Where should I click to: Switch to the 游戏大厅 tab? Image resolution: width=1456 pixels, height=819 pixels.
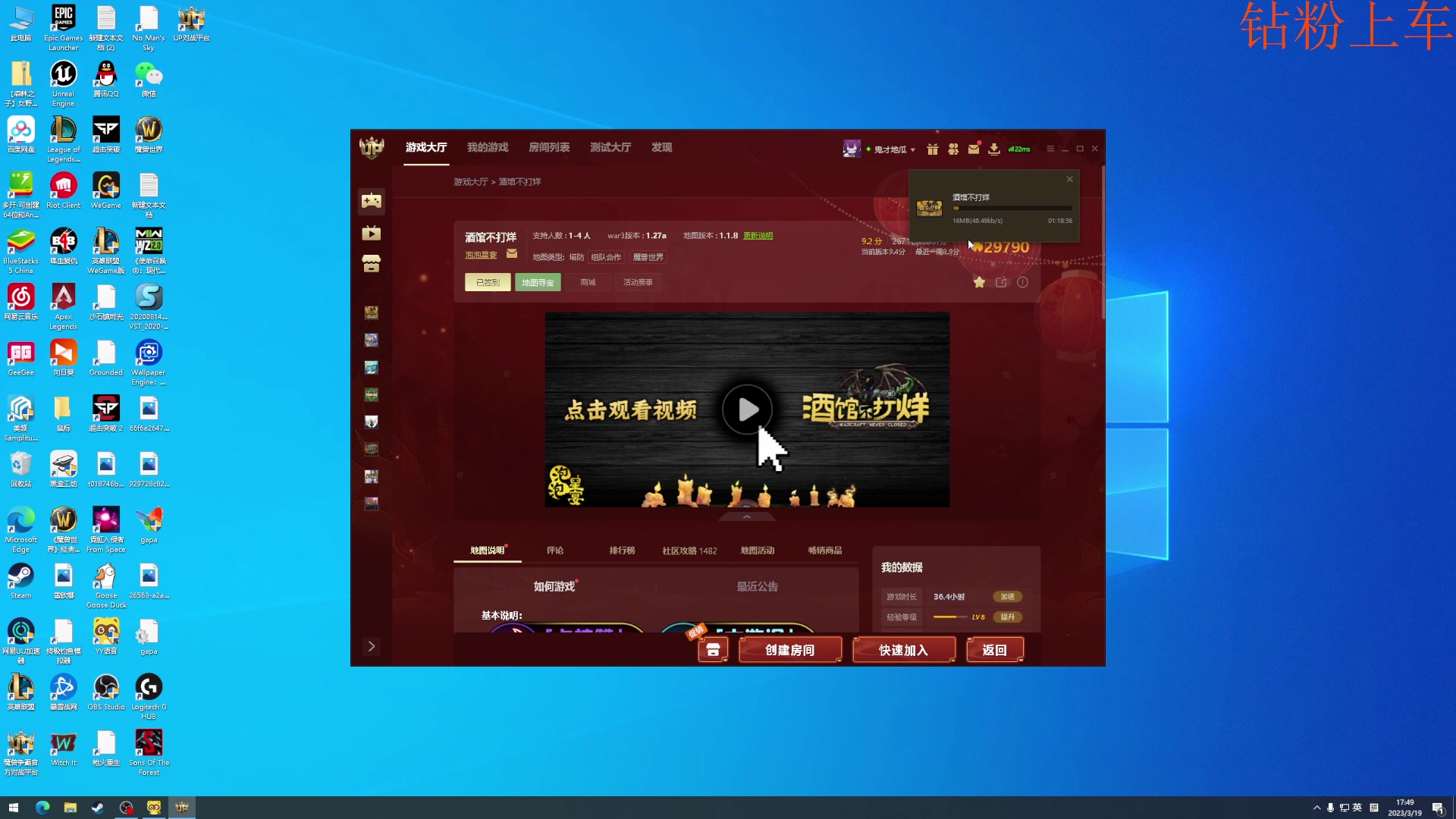pyautogui.click(x=426, y=147)
